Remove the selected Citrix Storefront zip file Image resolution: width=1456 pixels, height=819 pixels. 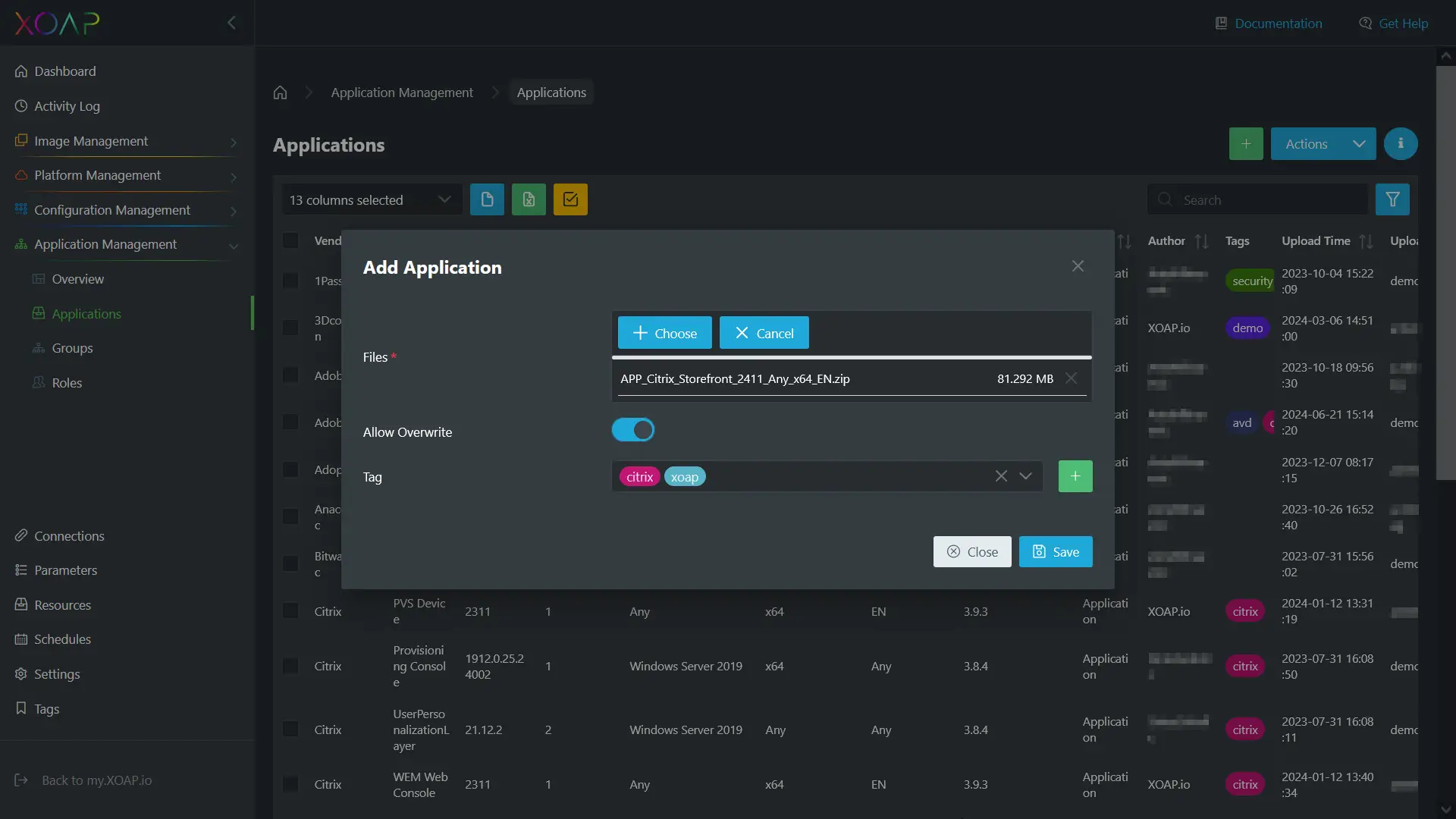[1071, 378]
